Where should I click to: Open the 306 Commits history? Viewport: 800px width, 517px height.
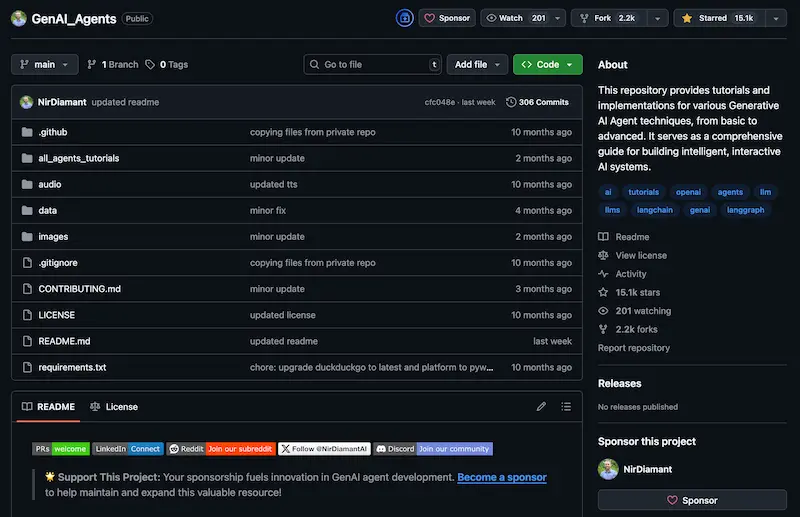point(537,102)
